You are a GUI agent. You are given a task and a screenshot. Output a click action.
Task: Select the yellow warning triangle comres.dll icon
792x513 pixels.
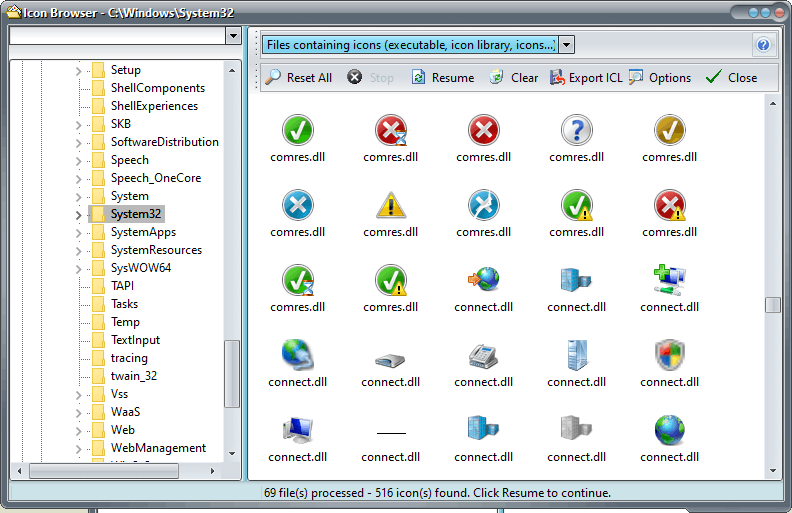391,206
